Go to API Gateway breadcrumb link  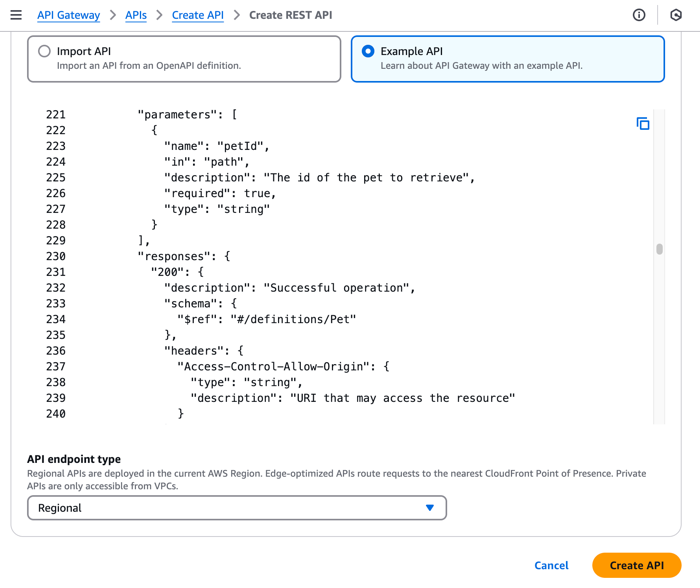[69, 15]
